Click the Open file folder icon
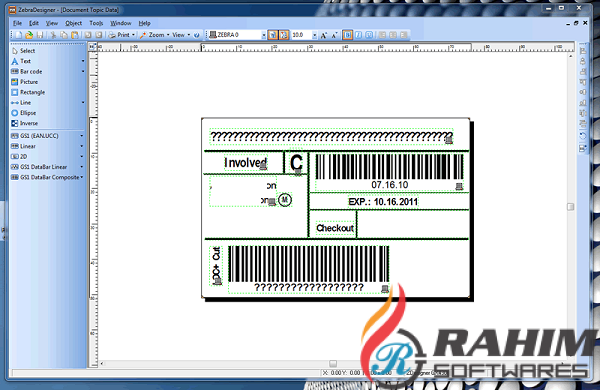Viewport: 600px width, 390px height. coord(29,35)
